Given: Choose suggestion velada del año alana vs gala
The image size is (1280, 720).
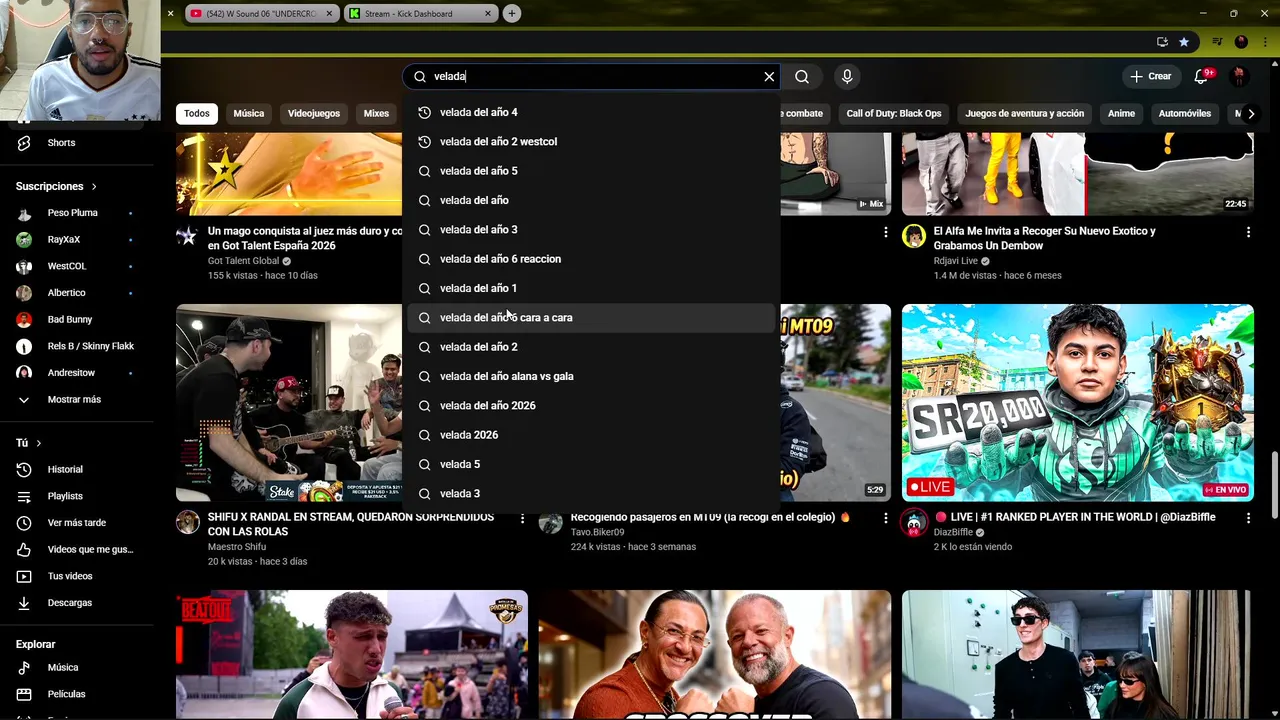Looking at the screenshot, I should tap(591, 376).
